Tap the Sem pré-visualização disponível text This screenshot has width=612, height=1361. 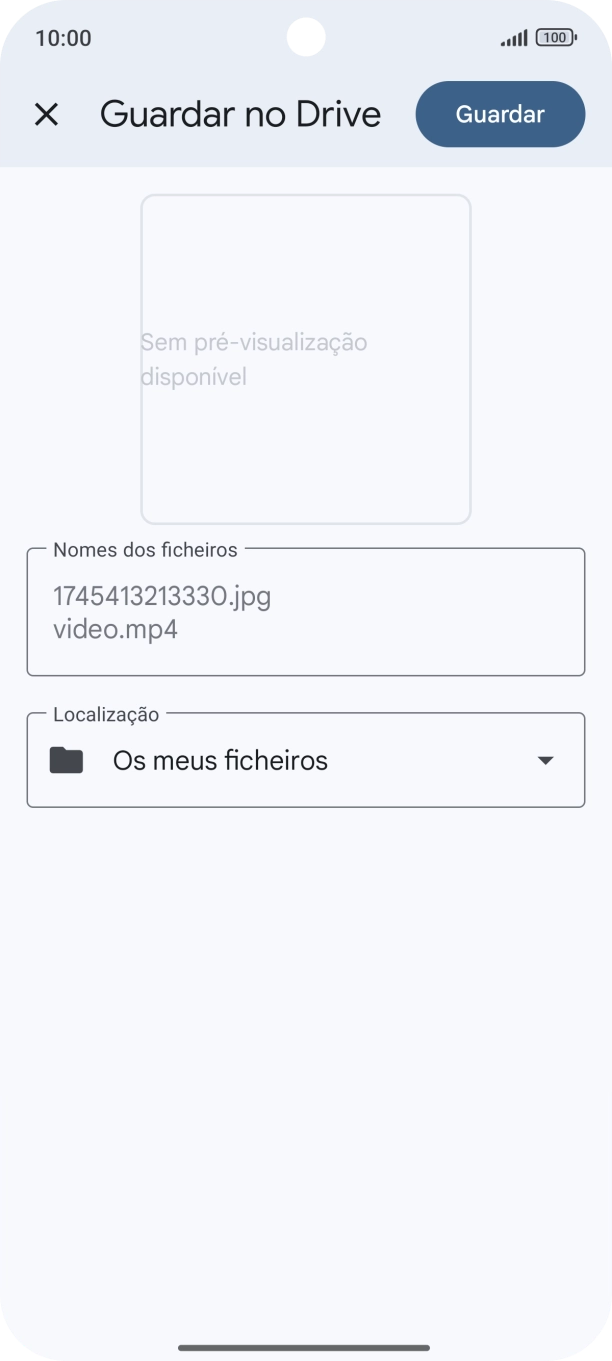tap(254, 359)
